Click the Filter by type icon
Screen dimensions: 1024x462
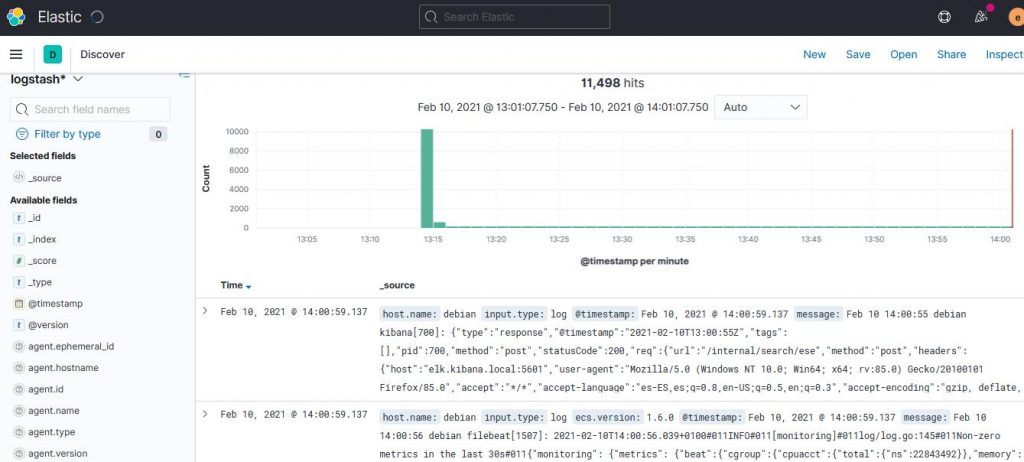coord(22,134)
